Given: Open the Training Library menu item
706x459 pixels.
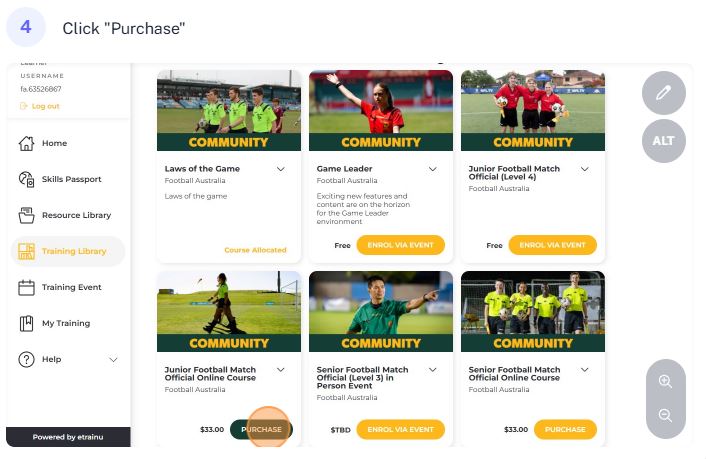Looking at the screenshot, I should 68,251.
